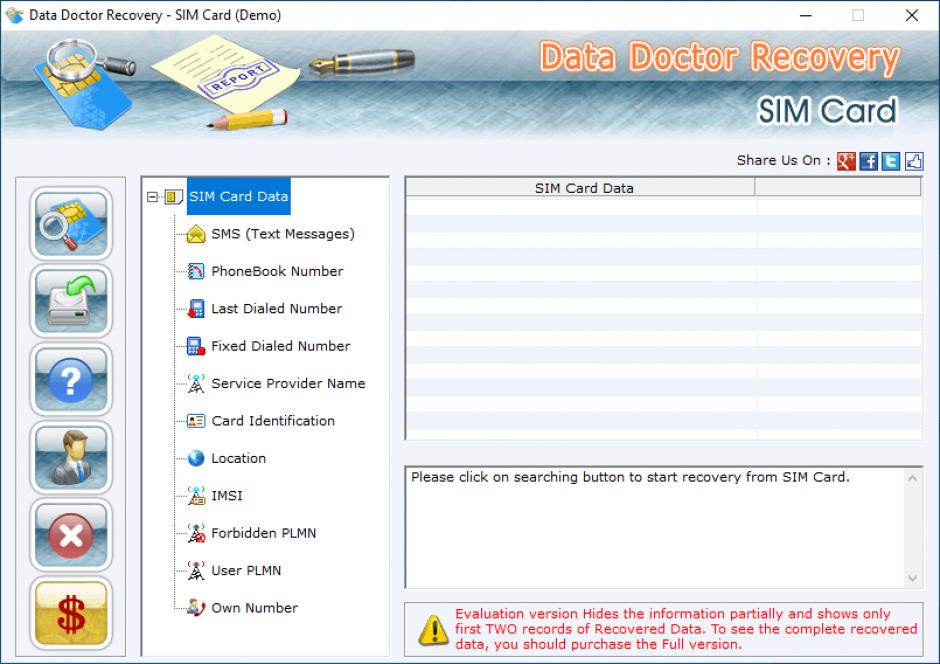Share on Google Plus icon
This screenshot has height=664, width=940.
point(846,161)
